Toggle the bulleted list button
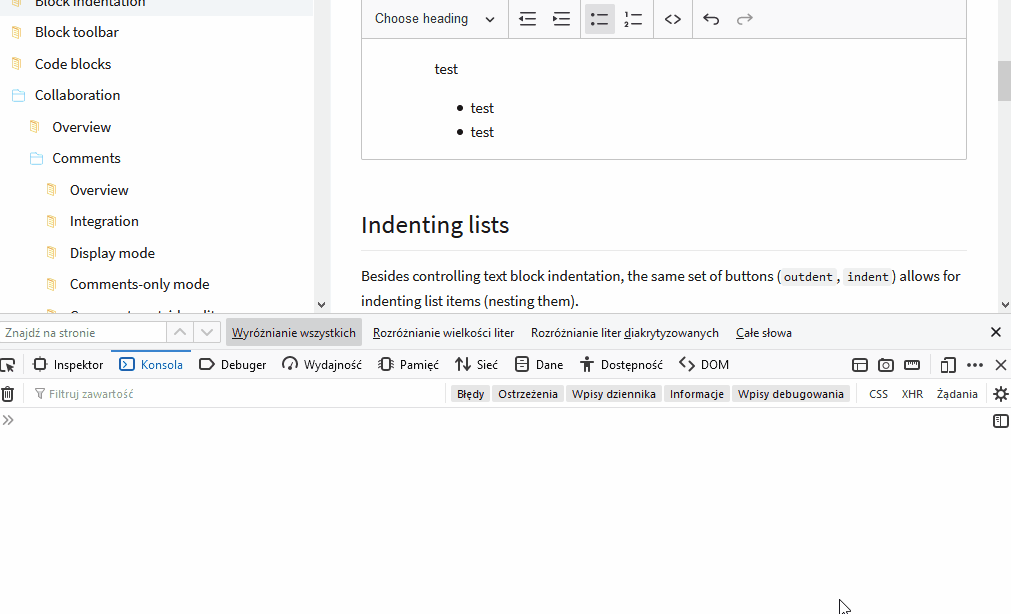The image size is (1011, 614). 600,19
